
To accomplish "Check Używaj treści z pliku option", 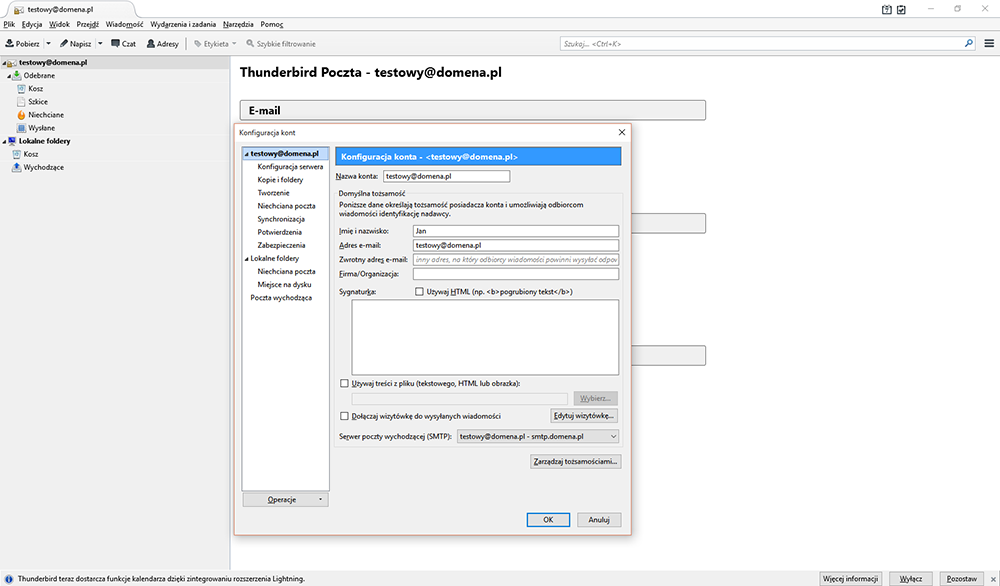I will pyautogui.click(x=344, y=383).
